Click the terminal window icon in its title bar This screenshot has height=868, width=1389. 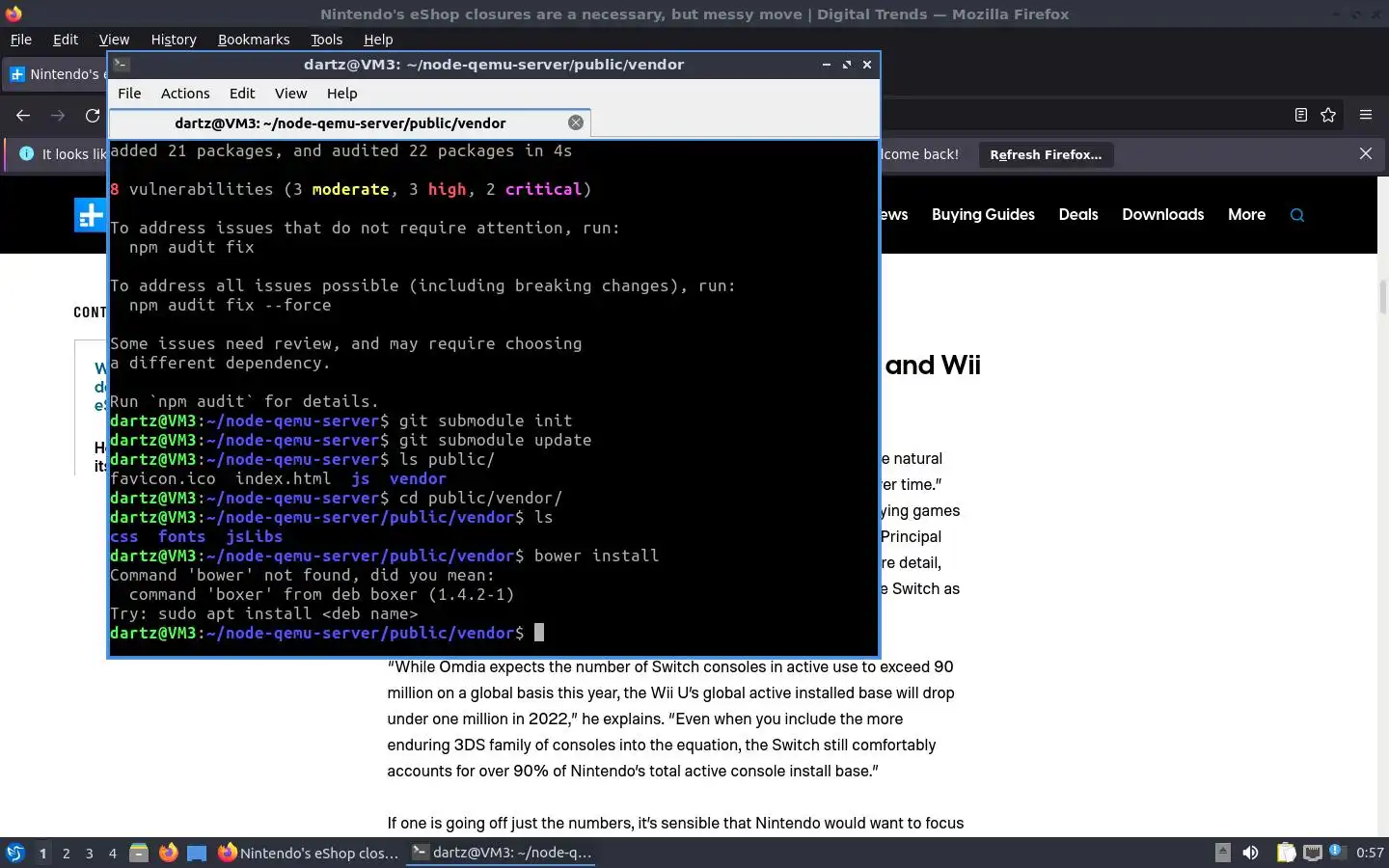(121, 65)
